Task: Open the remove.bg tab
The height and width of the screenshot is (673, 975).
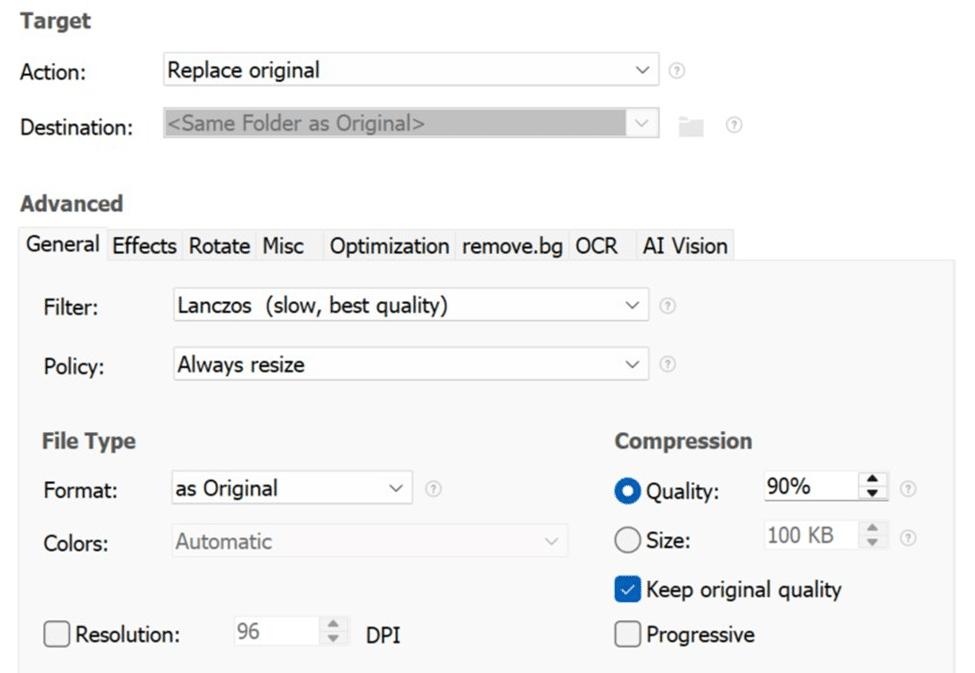Action: (x=511, y=245)
